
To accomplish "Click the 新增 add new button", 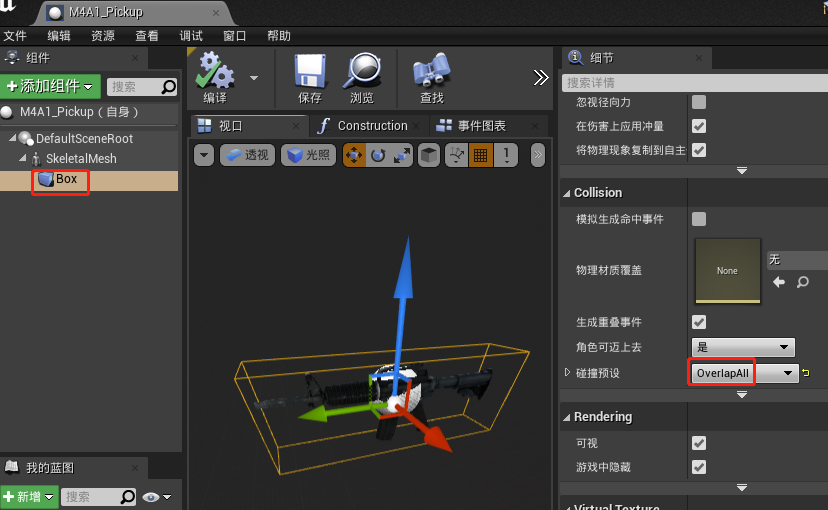I will click(x=29, y=497).
